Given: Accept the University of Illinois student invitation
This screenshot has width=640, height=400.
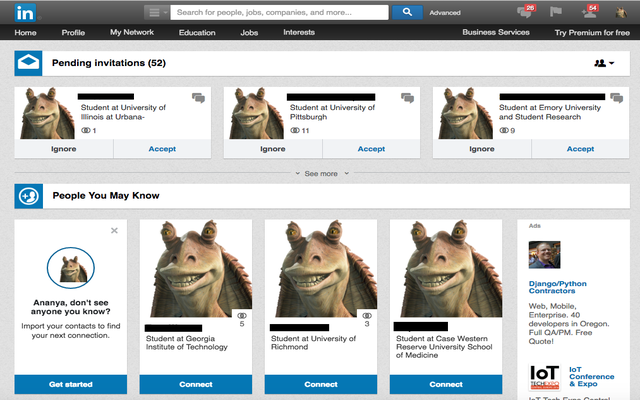Looking at the screenshot, I should (x=162, y=149).
